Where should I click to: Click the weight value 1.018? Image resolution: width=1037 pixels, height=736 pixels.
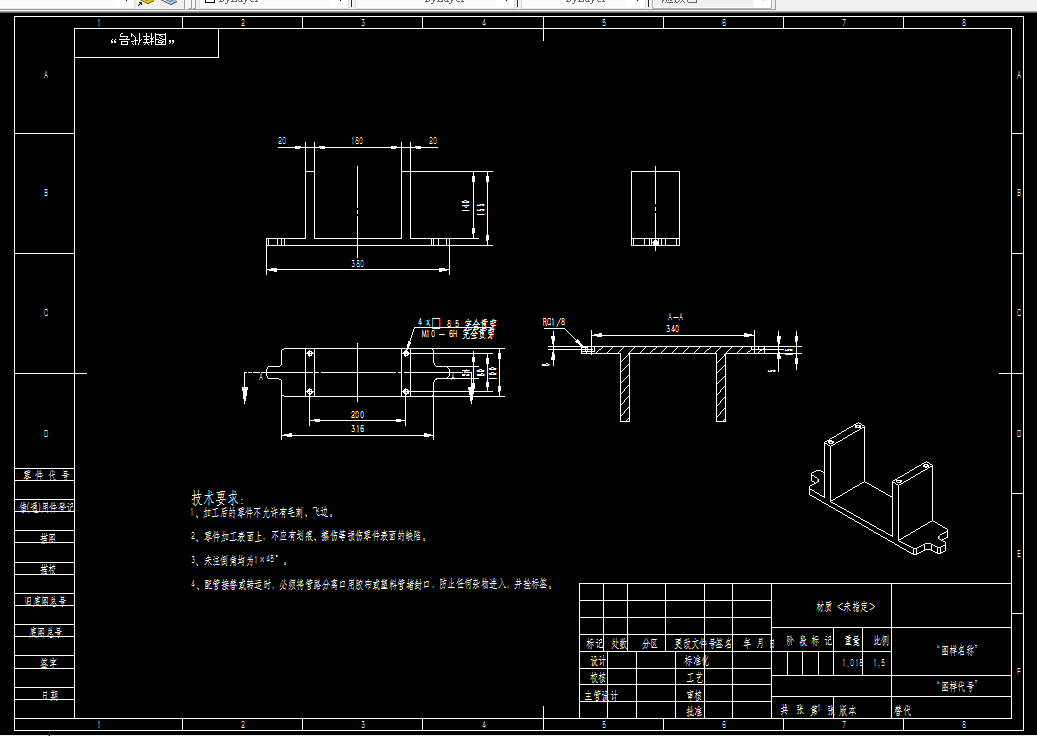[x=852, y=663]
